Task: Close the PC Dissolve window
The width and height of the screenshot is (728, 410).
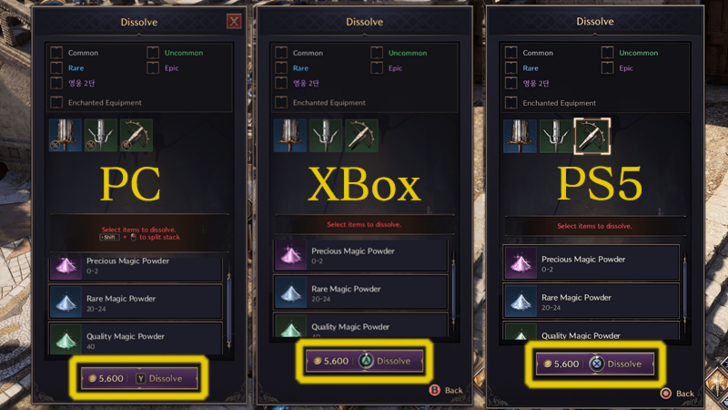Action: point(234,21)
